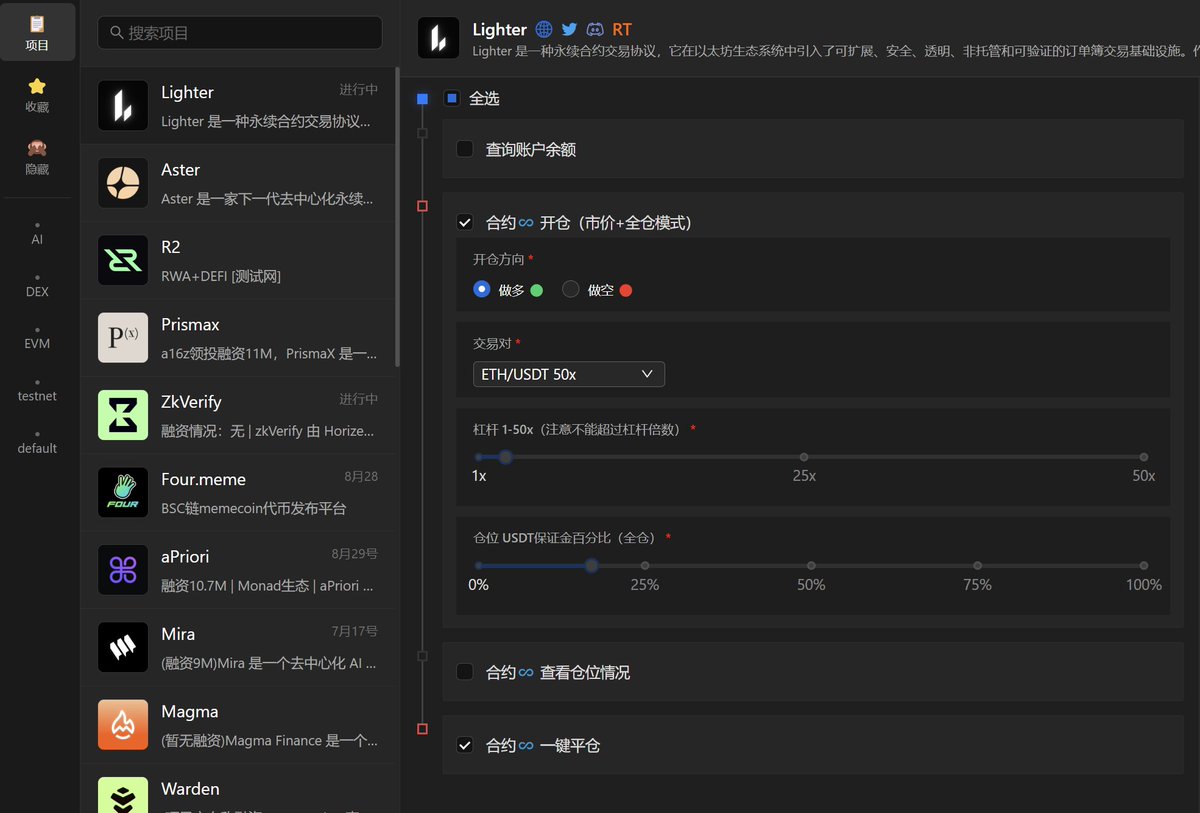Click Prismax project name
This screenshot has height=813, width=1200.
190,324
